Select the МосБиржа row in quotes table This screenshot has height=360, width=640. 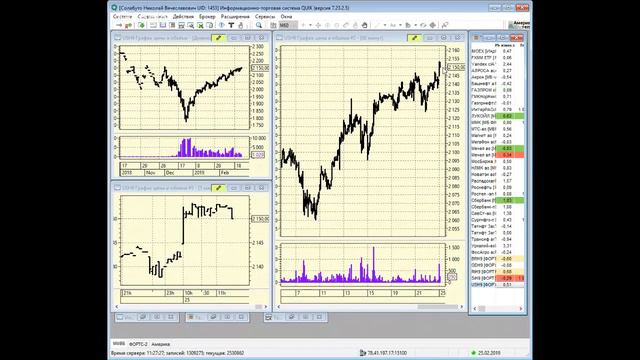point(498,161)
